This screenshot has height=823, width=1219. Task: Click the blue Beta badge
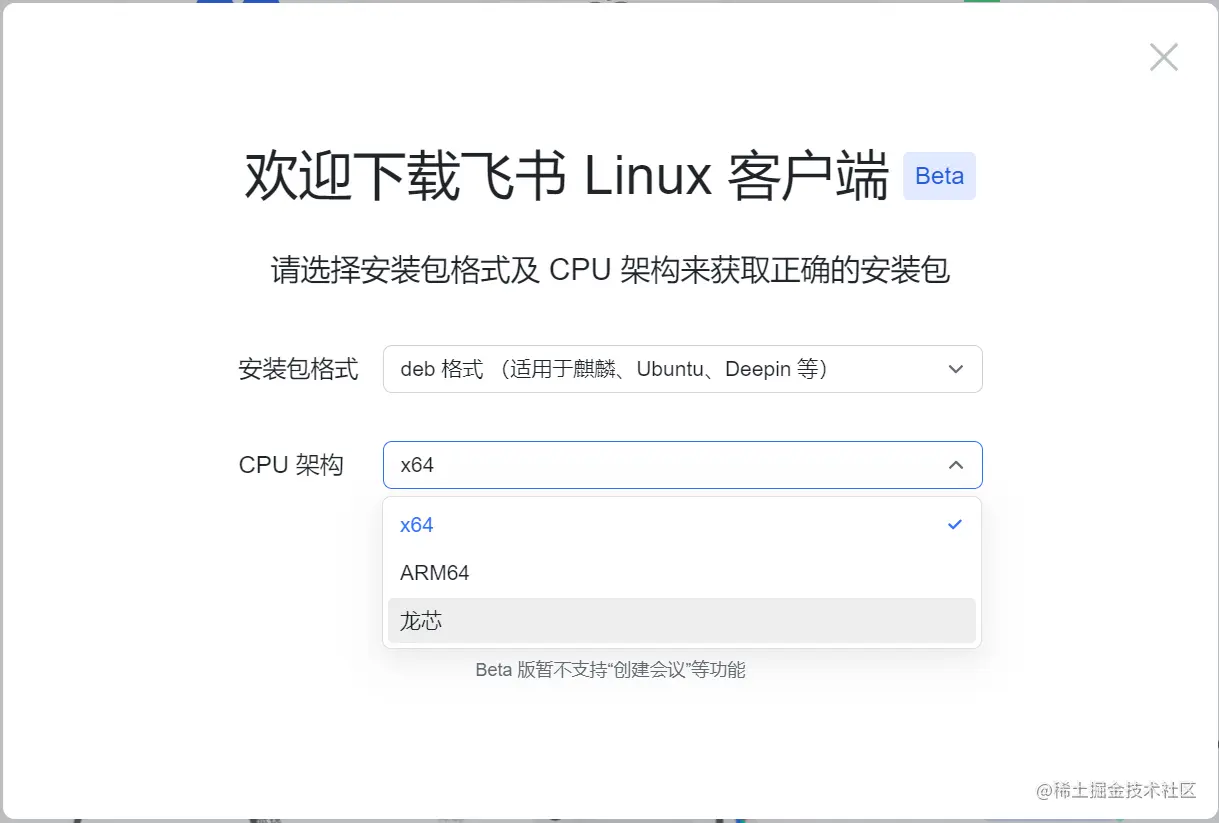(939, 176)
